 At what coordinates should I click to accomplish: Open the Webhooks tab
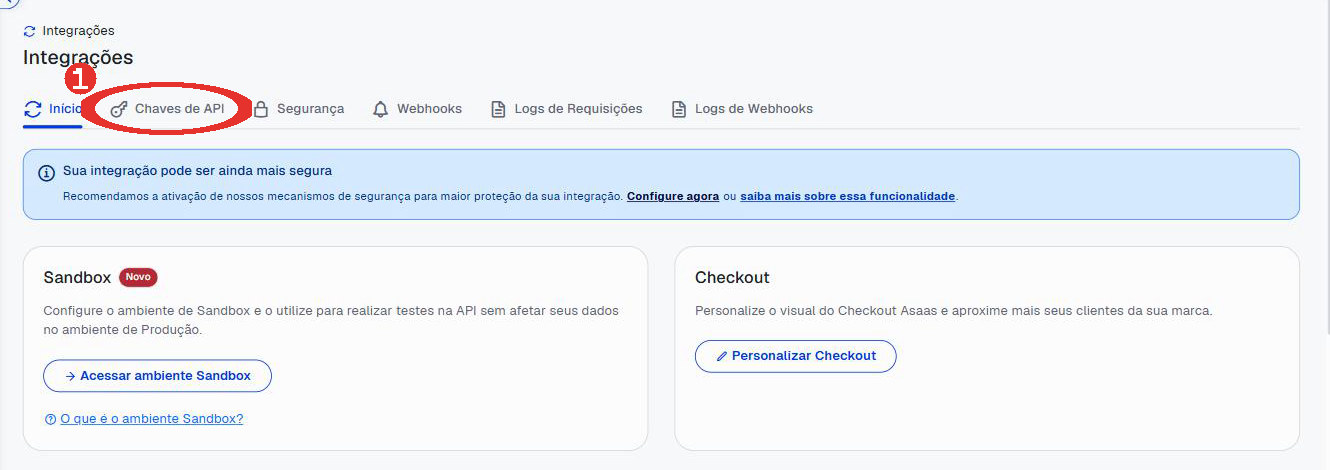pos(417,109)
